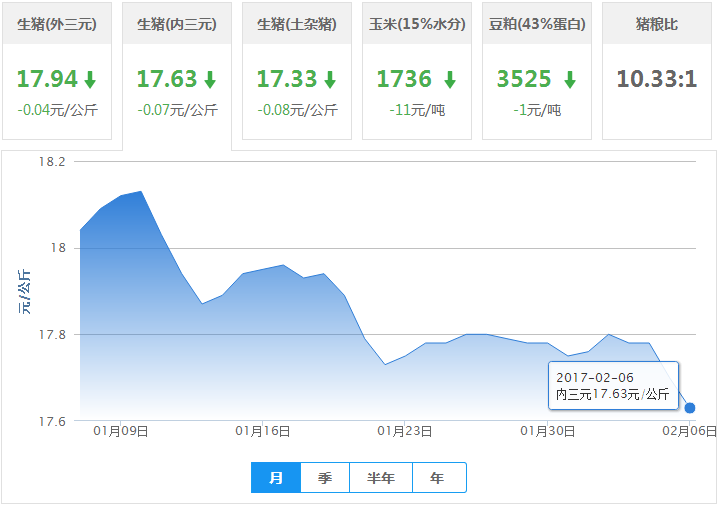This screenshot has width=721, height=508.
Task: Click the -0.07元/公斤 change text
Action: (177, 110)
